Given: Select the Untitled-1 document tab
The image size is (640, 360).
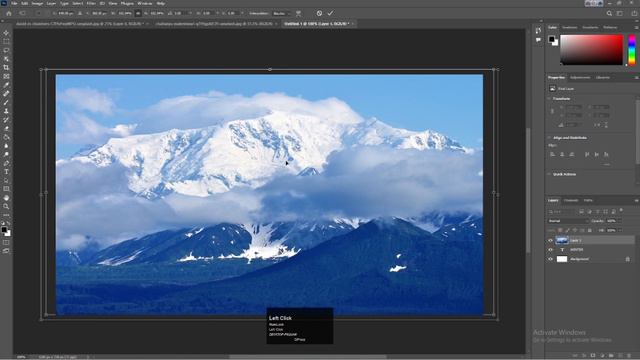Looking at the screenshot, I should click(x=317, y=24).
